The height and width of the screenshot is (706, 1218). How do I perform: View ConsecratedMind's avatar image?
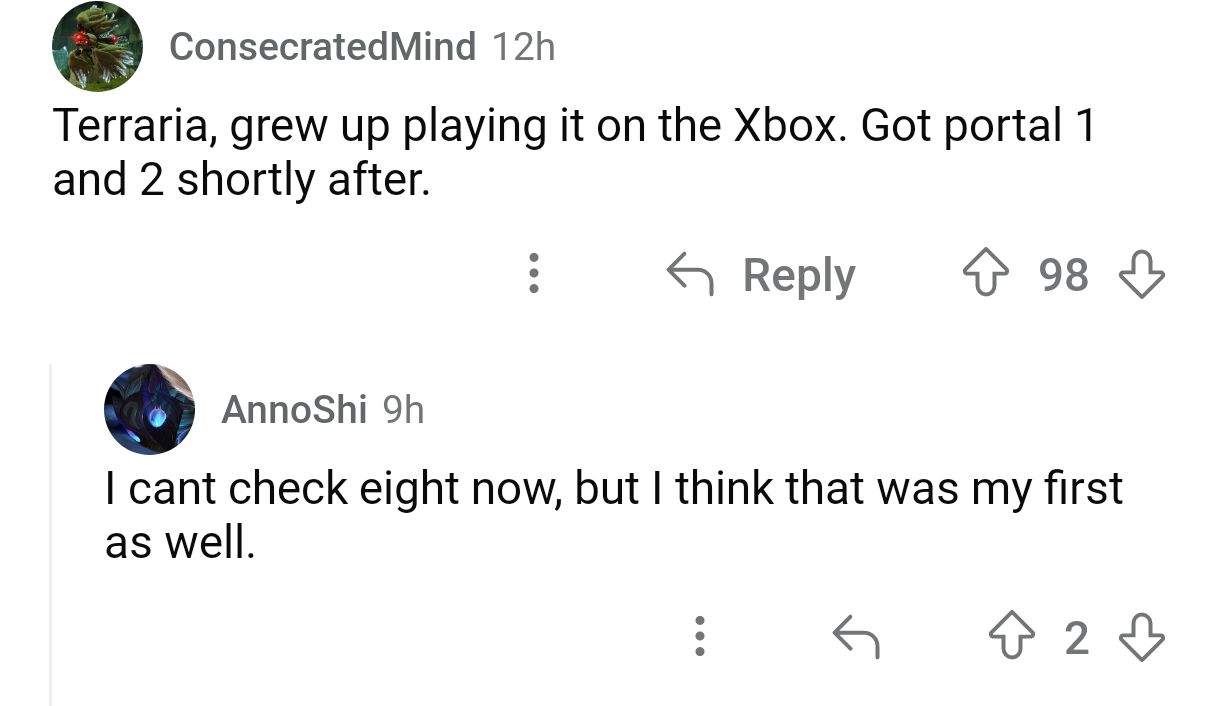point(97,46)
